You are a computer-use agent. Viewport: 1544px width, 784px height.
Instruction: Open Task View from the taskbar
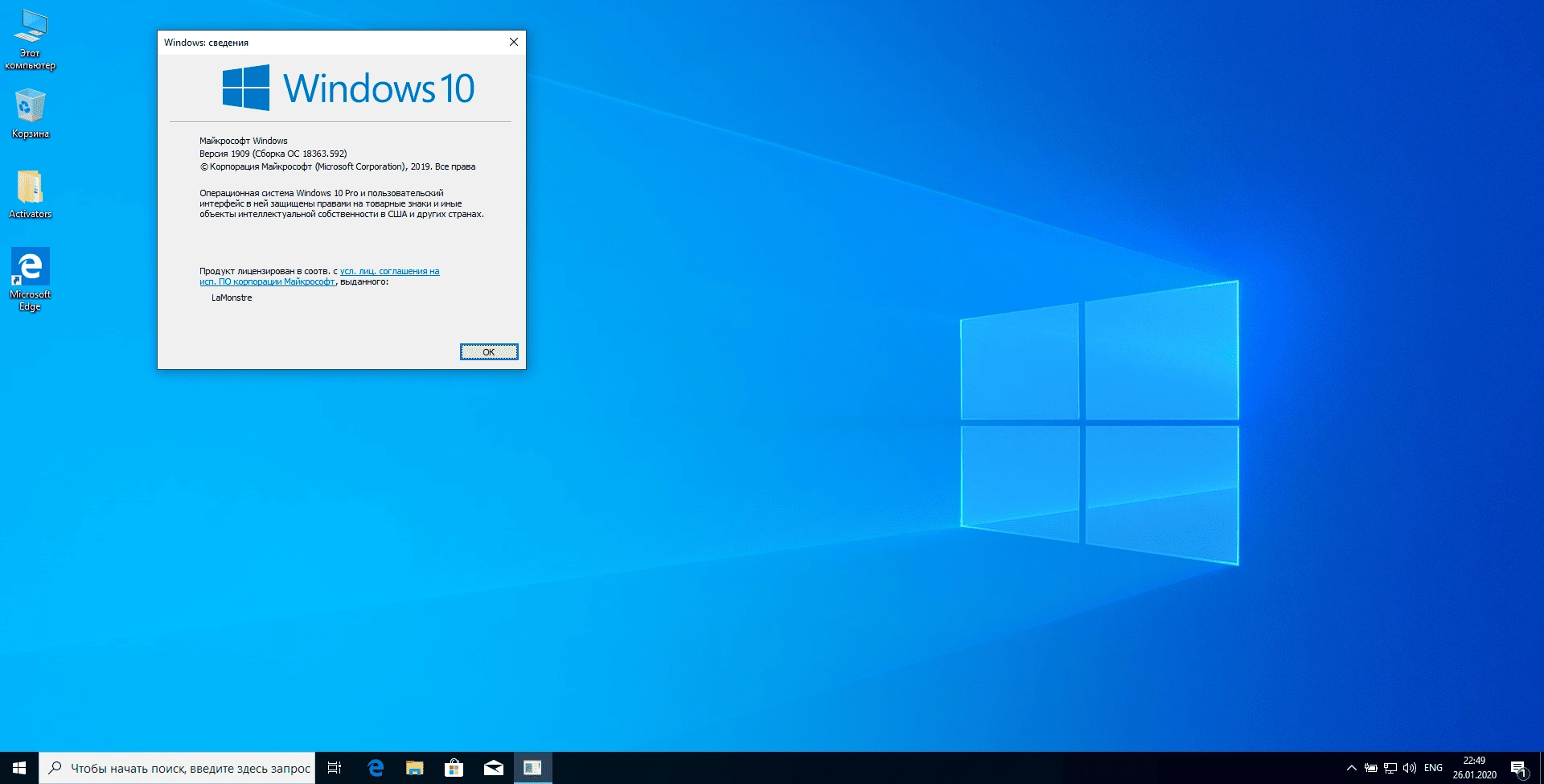pos(335,768)
